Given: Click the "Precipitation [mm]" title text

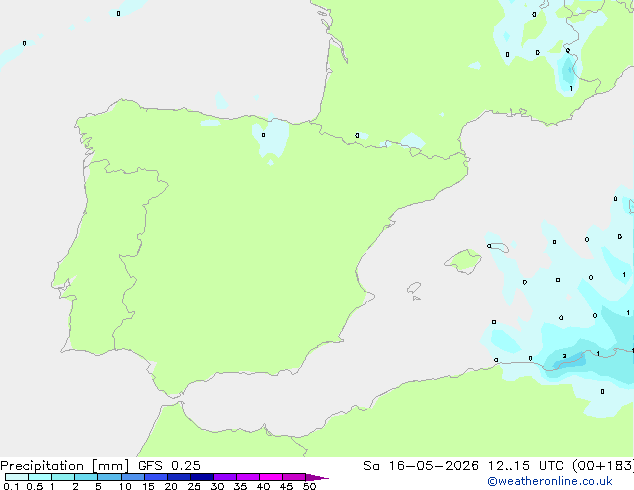Looking at the screenshot, I should tap(64, 466).
